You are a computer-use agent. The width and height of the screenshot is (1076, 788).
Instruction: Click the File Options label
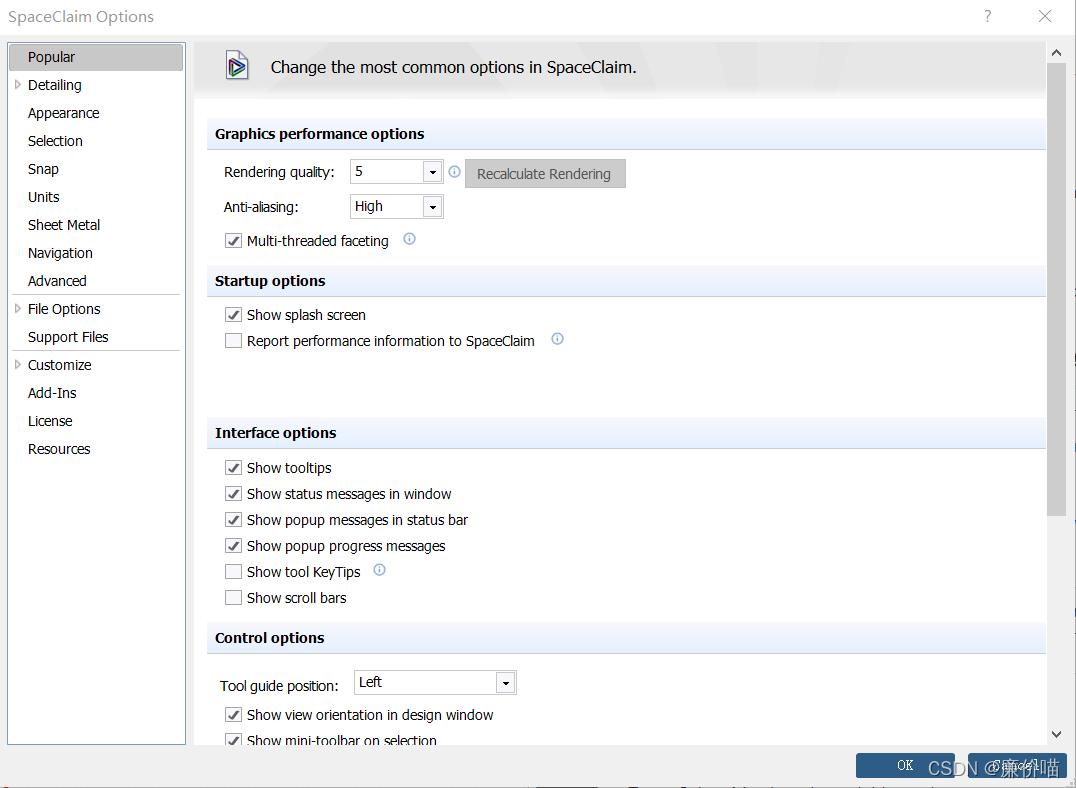click(64, 309)
